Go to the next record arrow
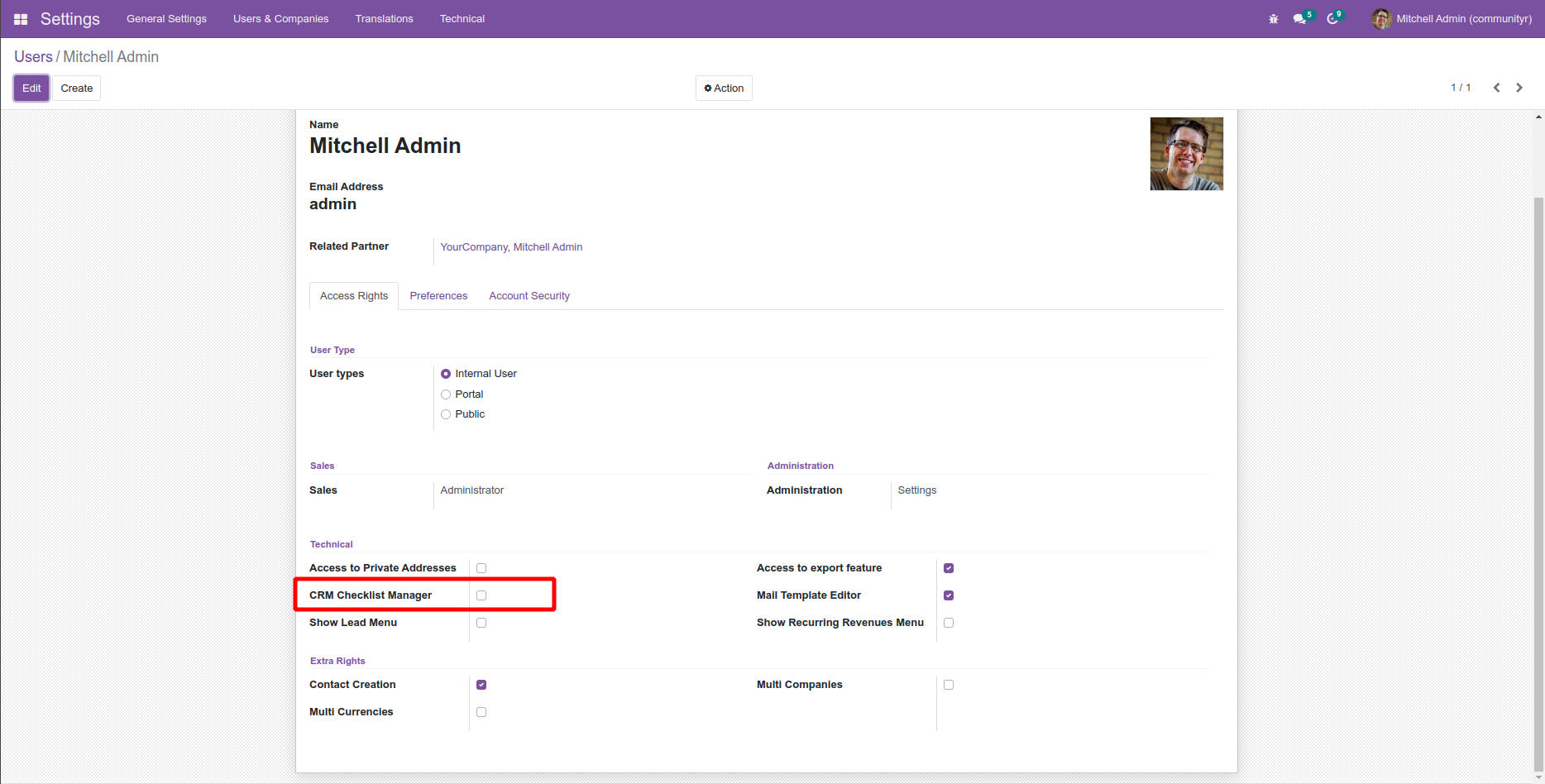This screenshot has height=784, width=1545. point(1519,88)
